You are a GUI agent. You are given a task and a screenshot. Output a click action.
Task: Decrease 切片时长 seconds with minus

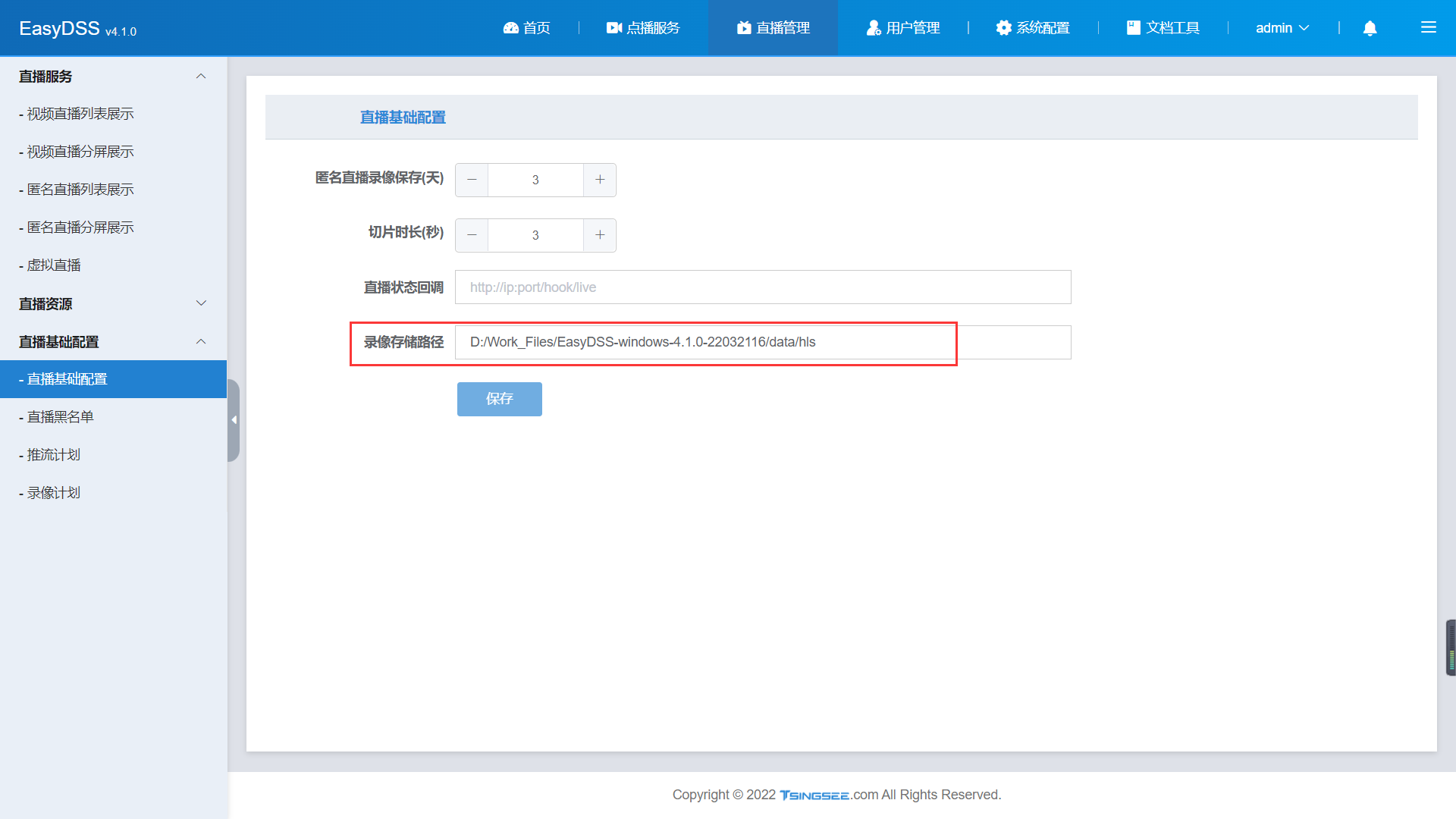[472, 235]
